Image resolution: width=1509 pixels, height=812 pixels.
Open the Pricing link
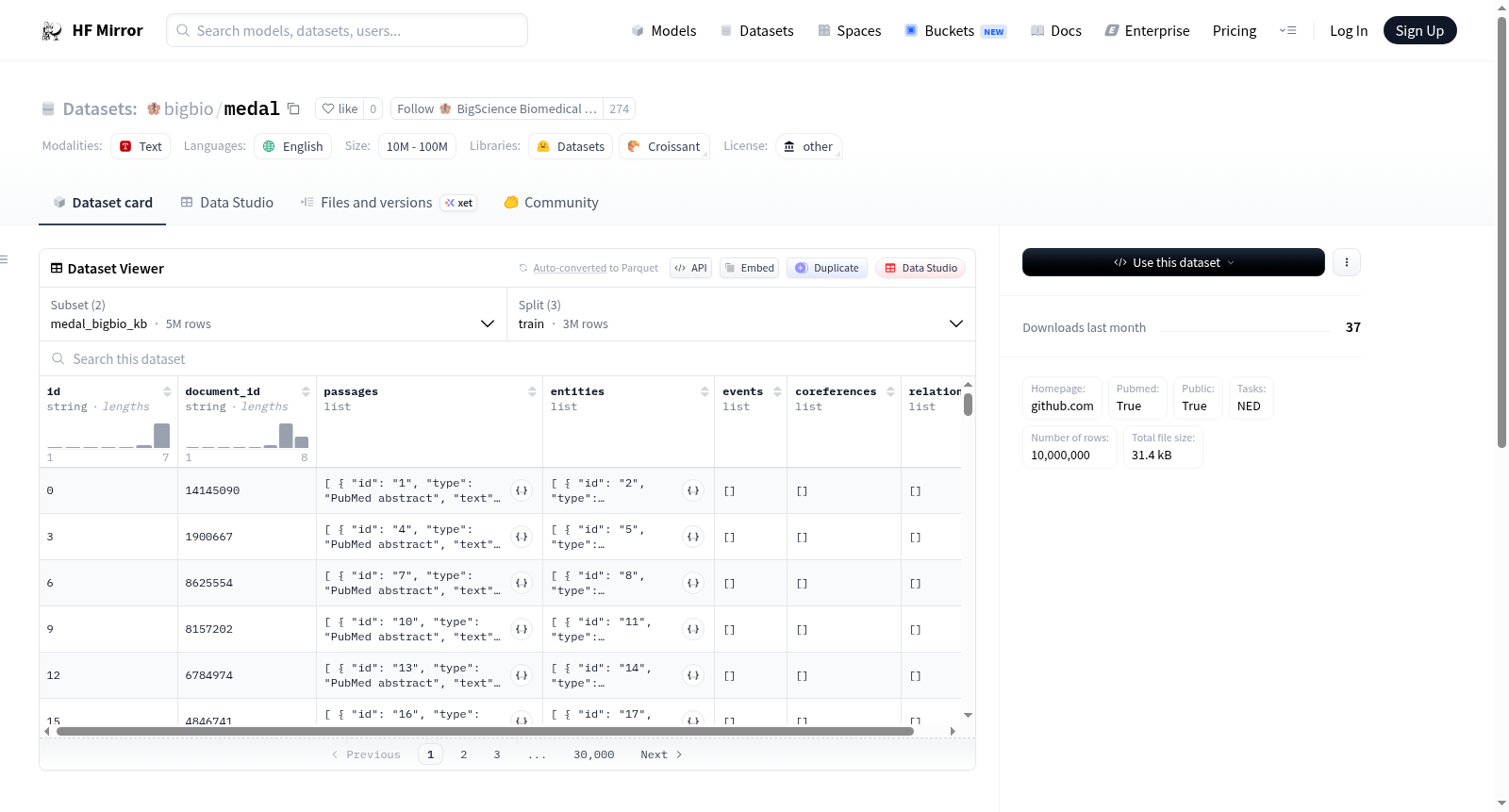point(1235,30)
